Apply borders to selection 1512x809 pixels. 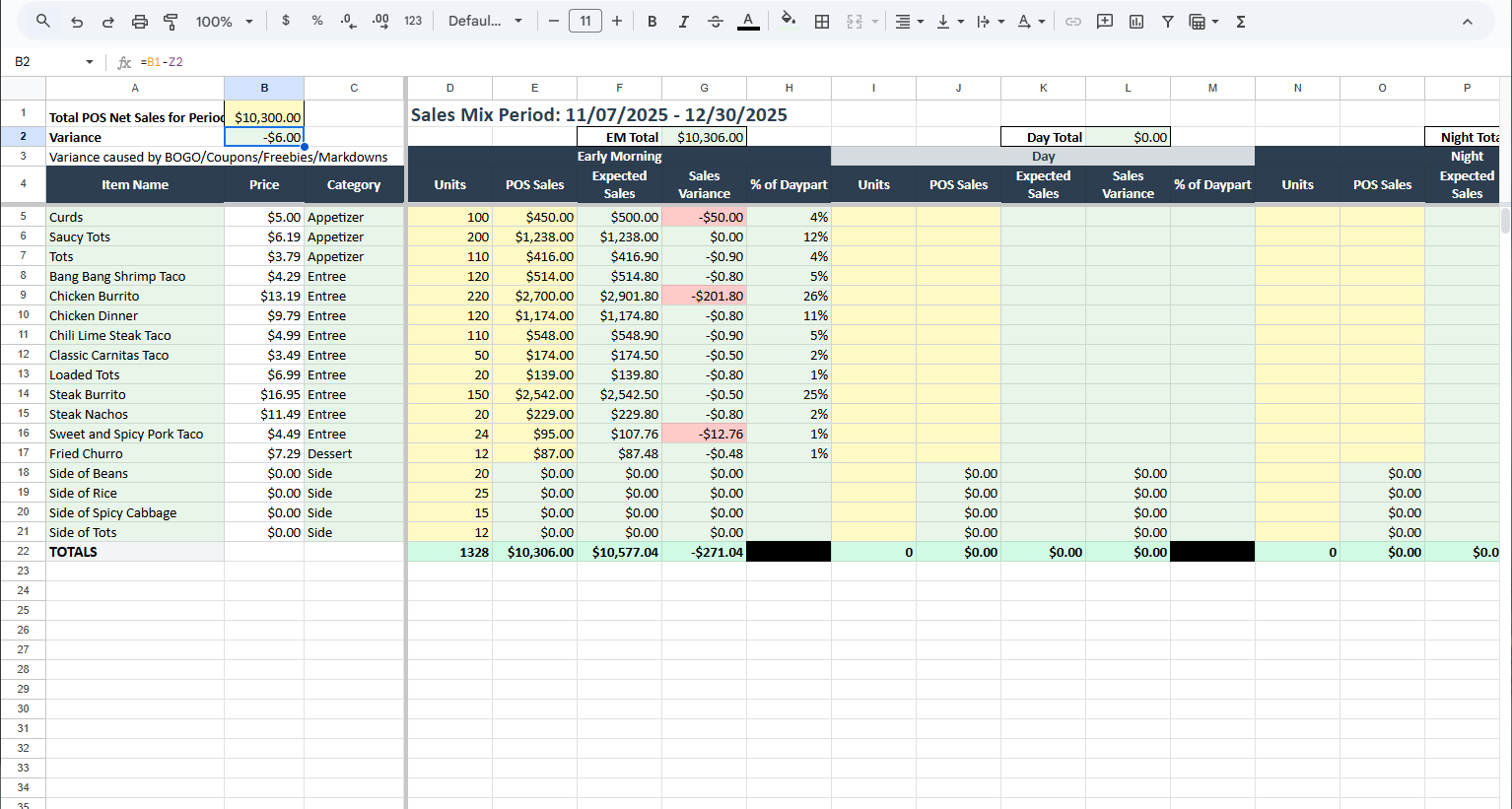coord(822,21)
